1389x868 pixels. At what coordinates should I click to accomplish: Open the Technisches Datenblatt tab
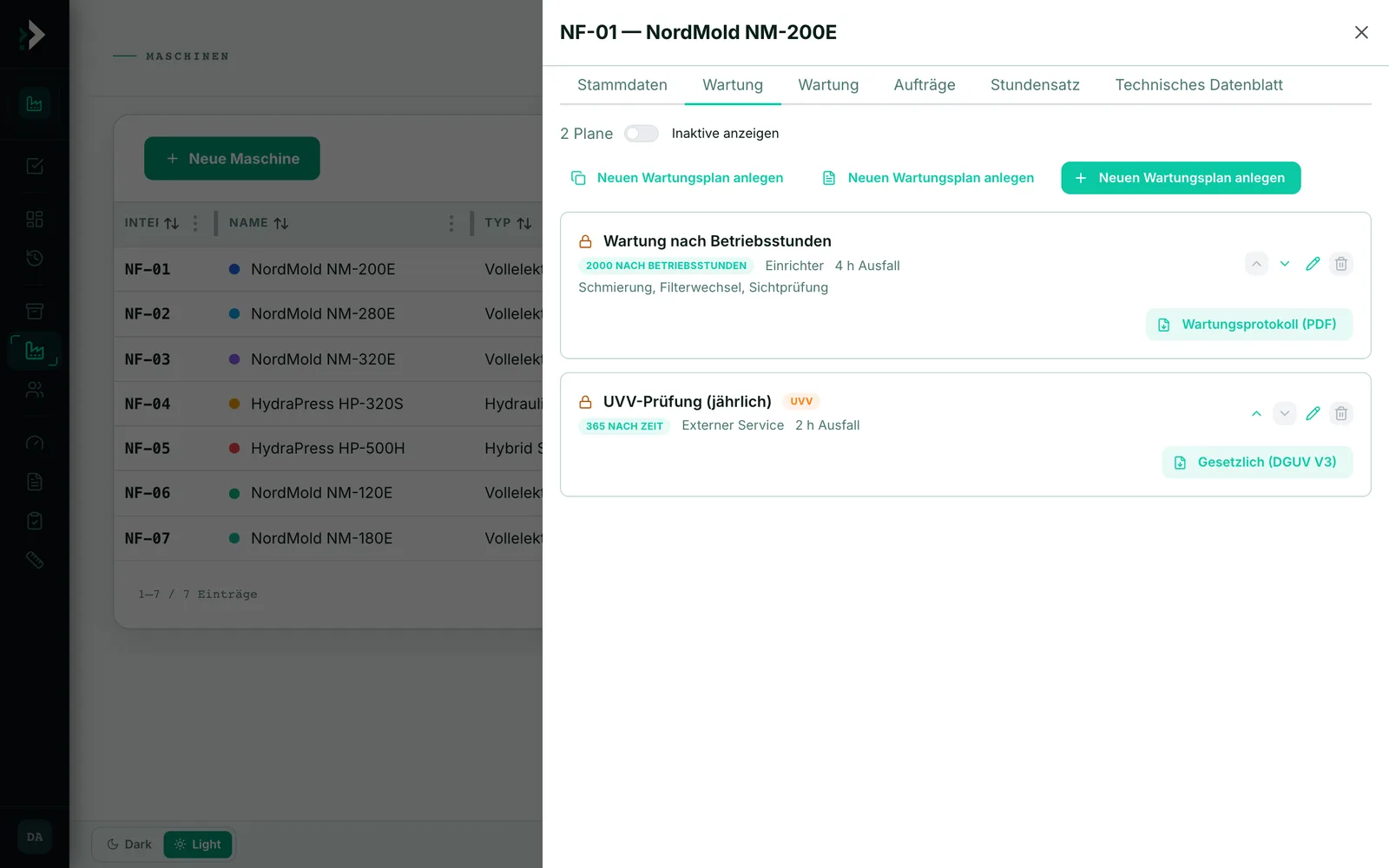coord(1199,85)
